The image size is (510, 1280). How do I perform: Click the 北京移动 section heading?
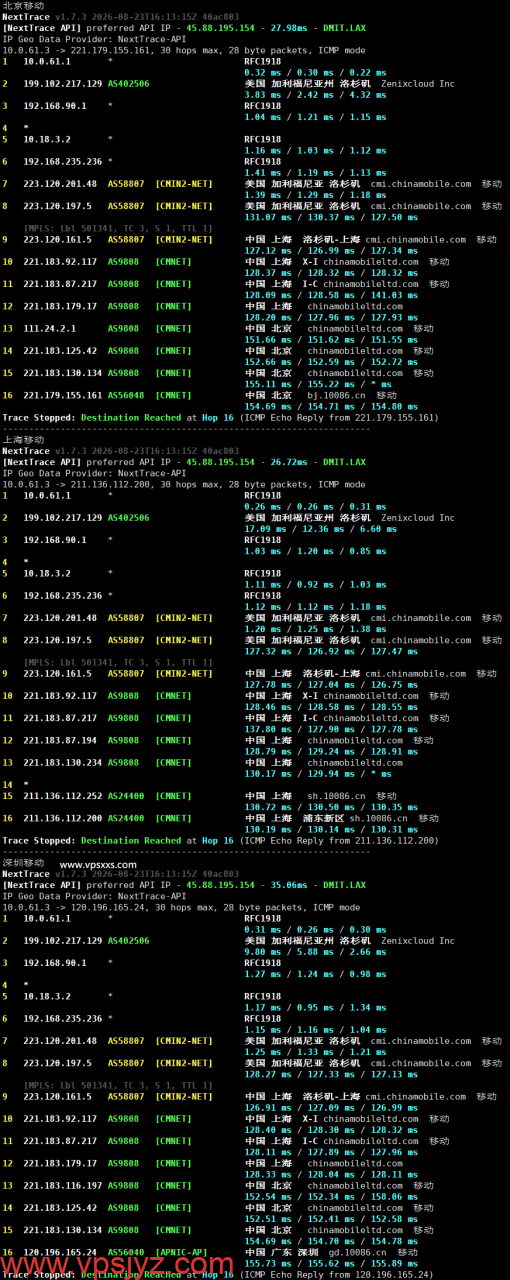[23, 6]
